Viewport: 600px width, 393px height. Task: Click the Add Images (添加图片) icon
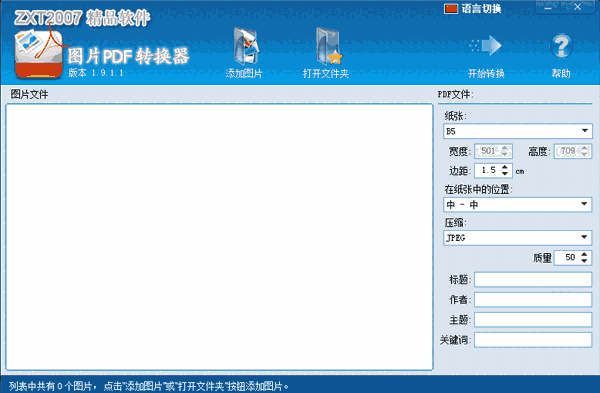[x=246, y=47]
